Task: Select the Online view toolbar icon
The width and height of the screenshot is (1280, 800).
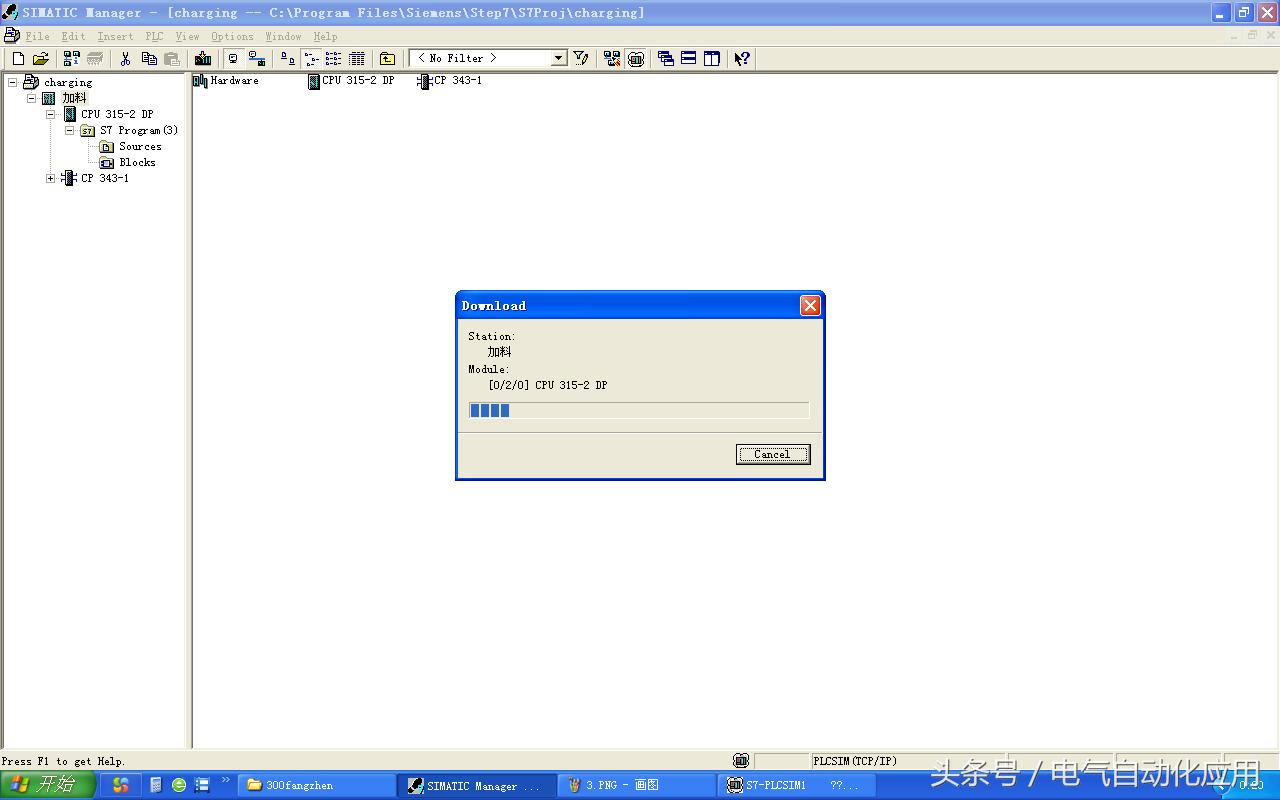Action: coord(257,59)
